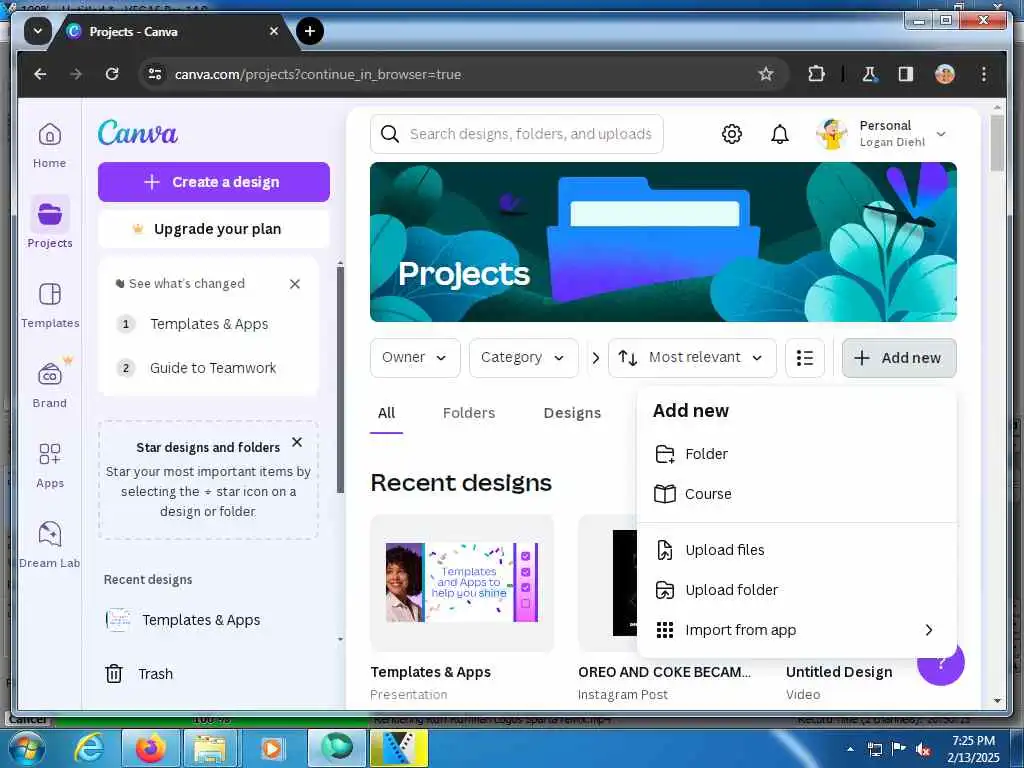Image resolution: width=1024 pixels, height=768 pixels.
Task: Open the Chrome profile avatar
Action: point(945,74)
